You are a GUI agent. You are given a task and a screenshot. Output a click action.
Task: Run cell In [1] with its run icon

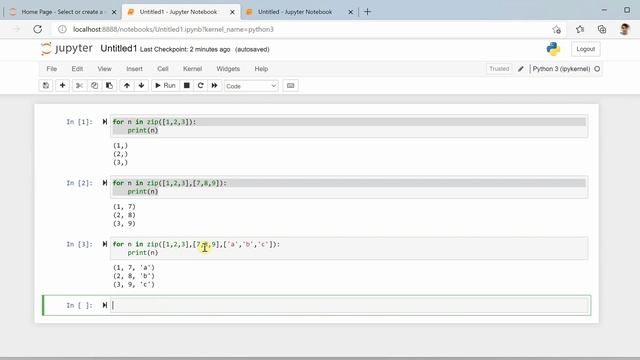coord(105,122)
